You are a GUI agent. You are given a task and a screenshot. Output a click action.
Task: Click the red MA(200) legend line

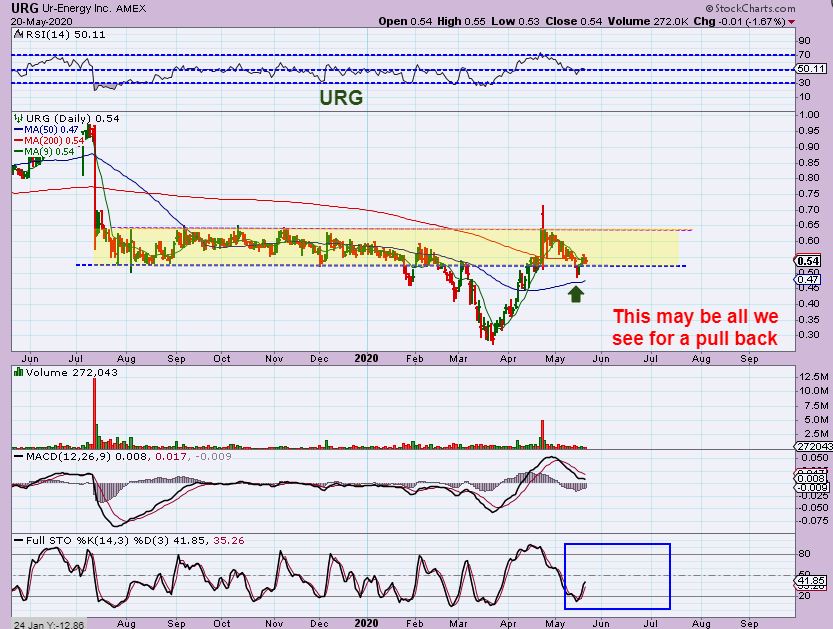click(x=19, y=141)
